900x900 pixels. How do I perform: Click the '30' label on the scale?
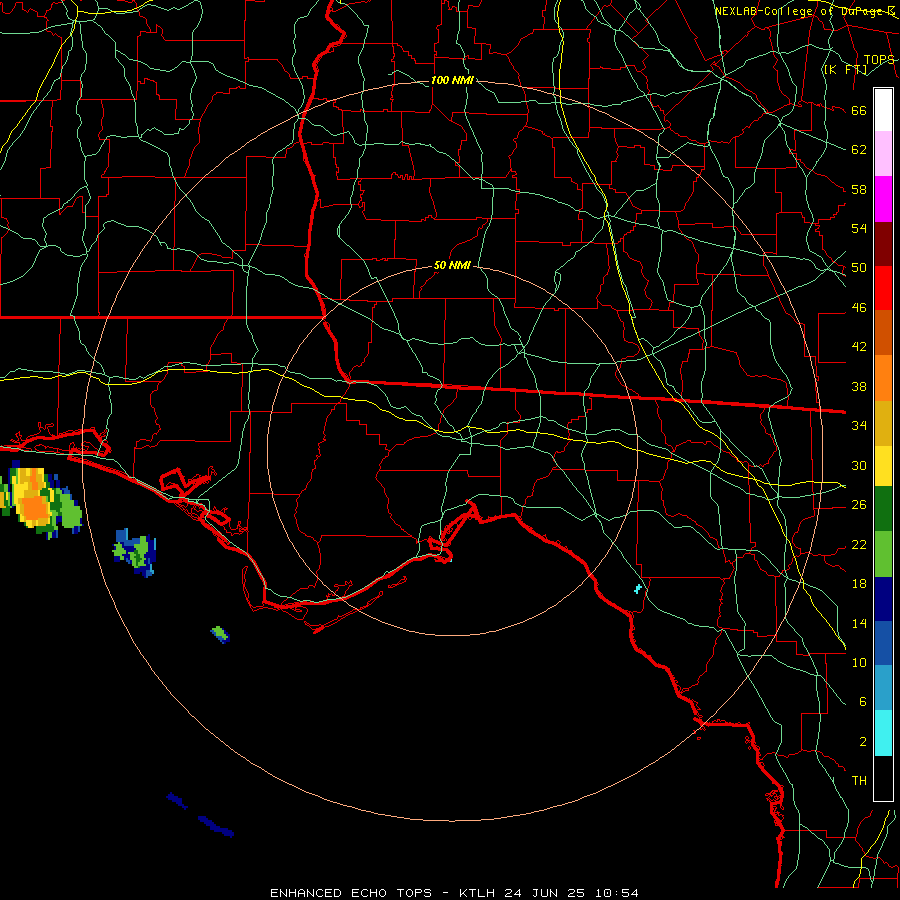(x=859, y=465)
